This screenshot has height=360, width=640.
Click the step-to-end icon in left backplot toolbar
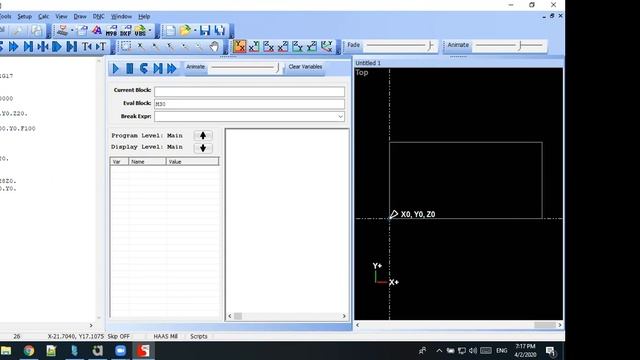pos(28,47)
